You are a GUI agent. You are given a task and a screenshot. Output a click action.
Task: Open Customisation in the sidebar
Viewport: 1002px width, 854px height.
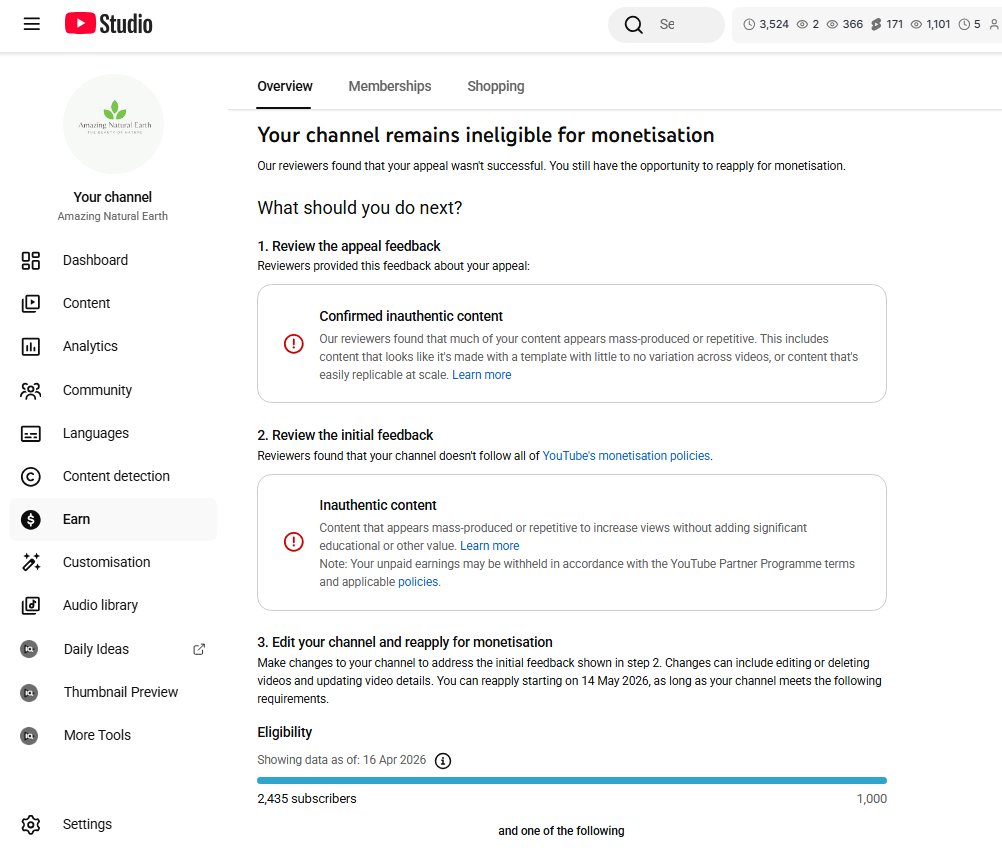pyautogui.click(x=113, y=562)
